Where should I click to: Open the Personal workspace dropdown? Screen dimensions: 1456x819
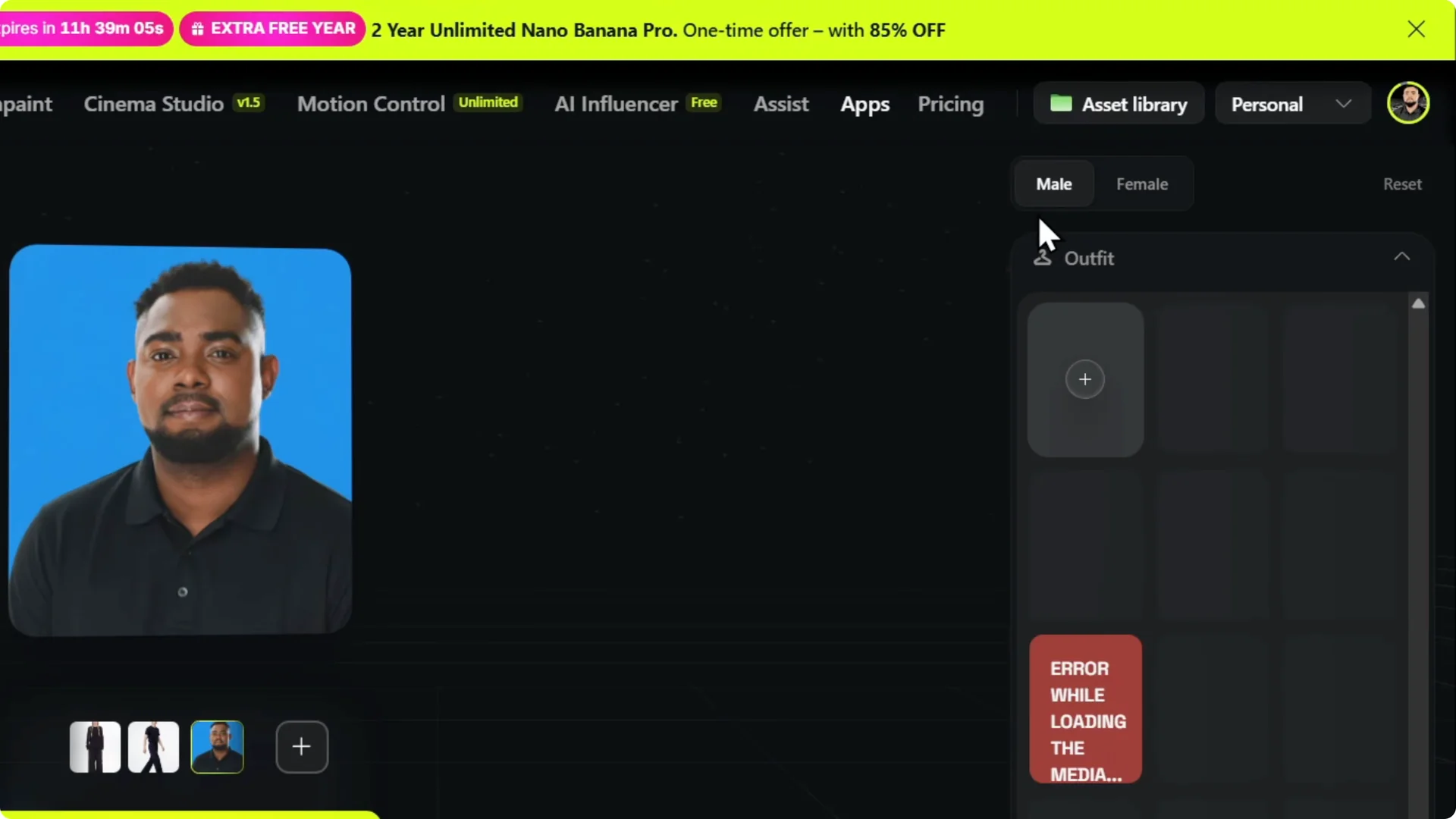click(1291, 104)
